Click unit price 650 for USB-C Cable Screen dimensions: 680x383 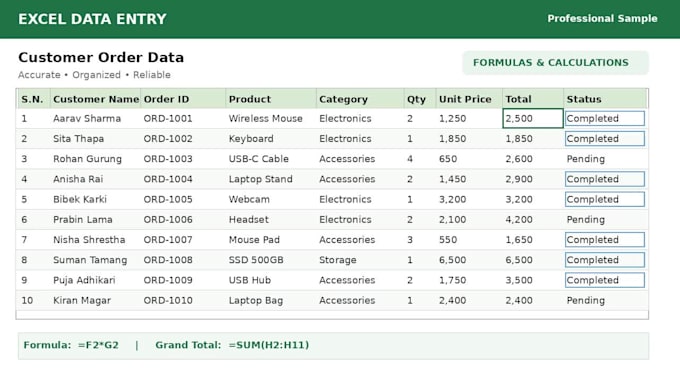point(448,159)
